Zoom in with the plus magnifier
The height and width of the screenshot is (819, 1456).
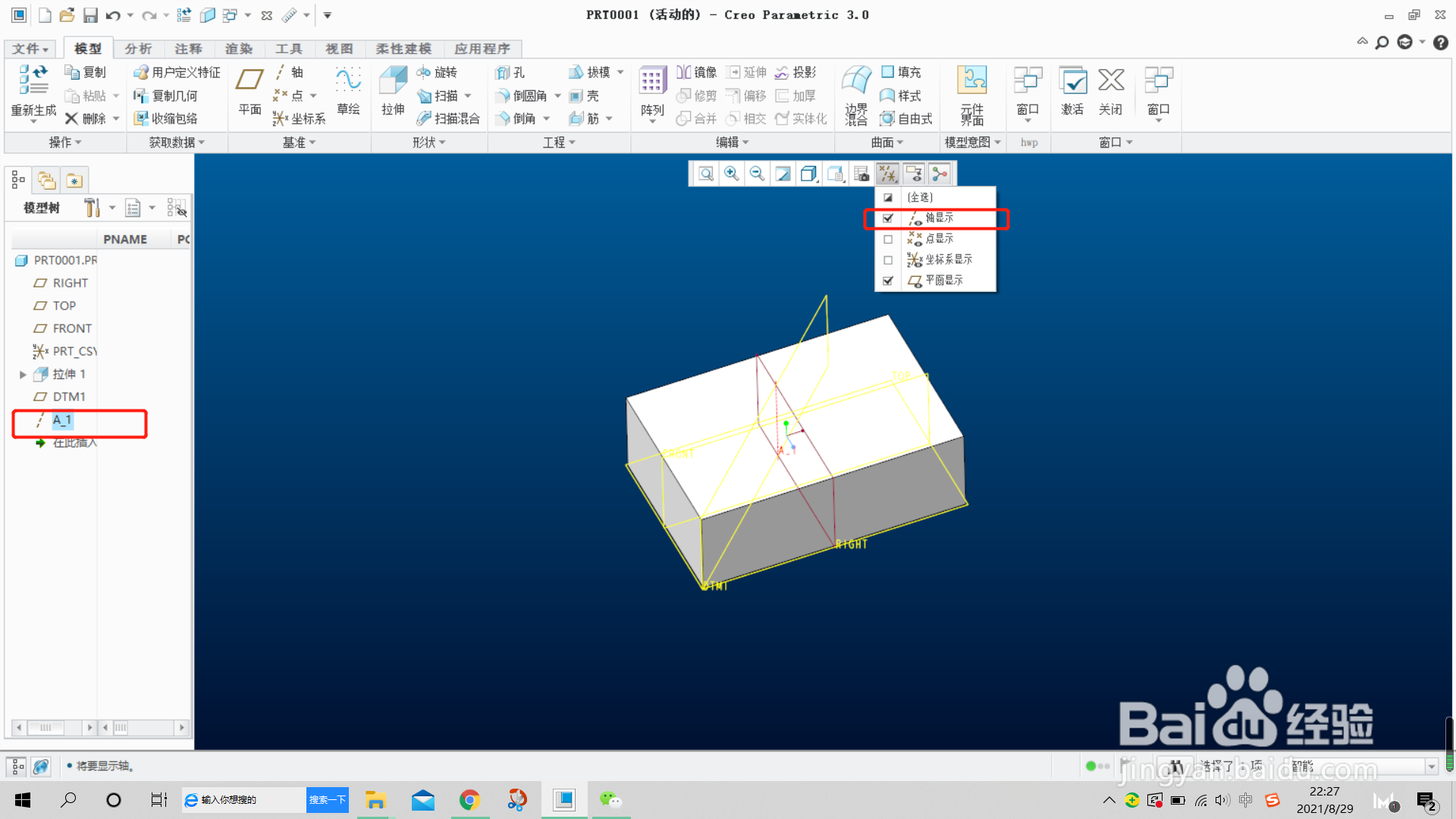pos(732,174)
